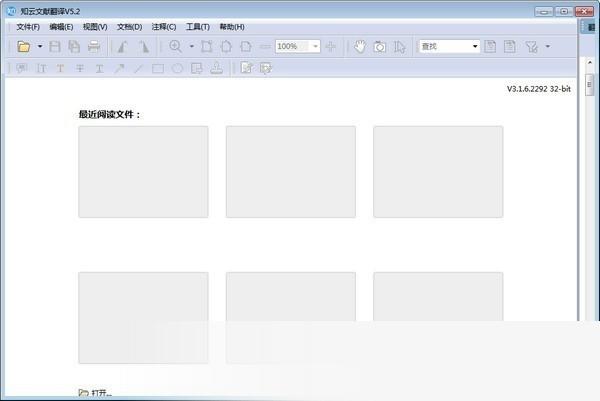Image resolution: width=600 pixels, height=401 pixels.
Task: Open the 文档(D) menu
Action: 129,27
